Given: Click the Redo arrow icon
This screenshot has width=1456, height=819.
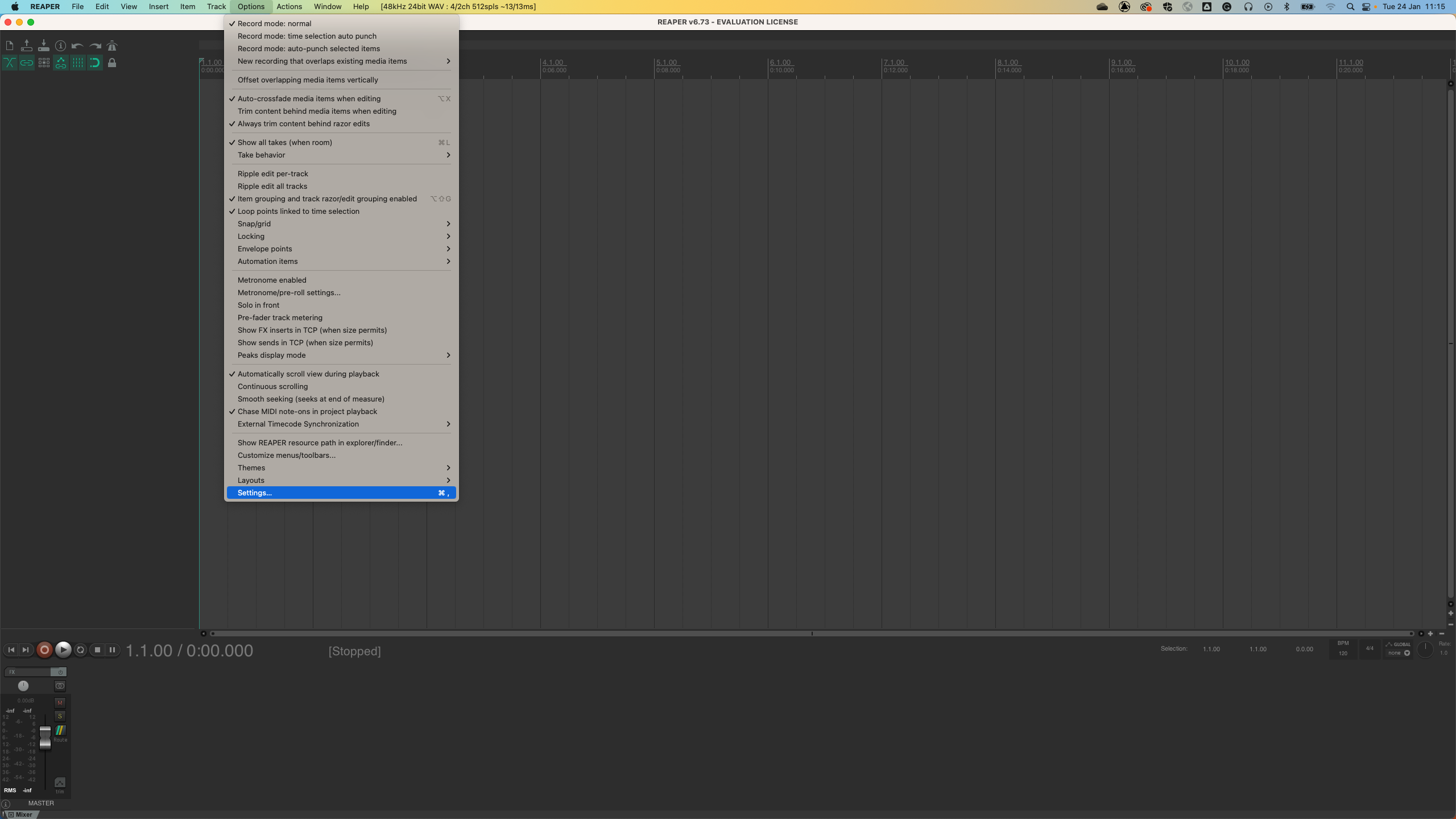Looking at the screenshot, I should point(94,45).
